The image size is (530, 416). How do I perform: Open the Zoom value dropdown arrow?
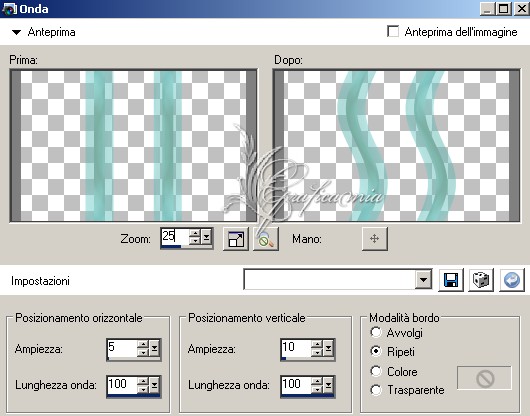coord(206,237)
